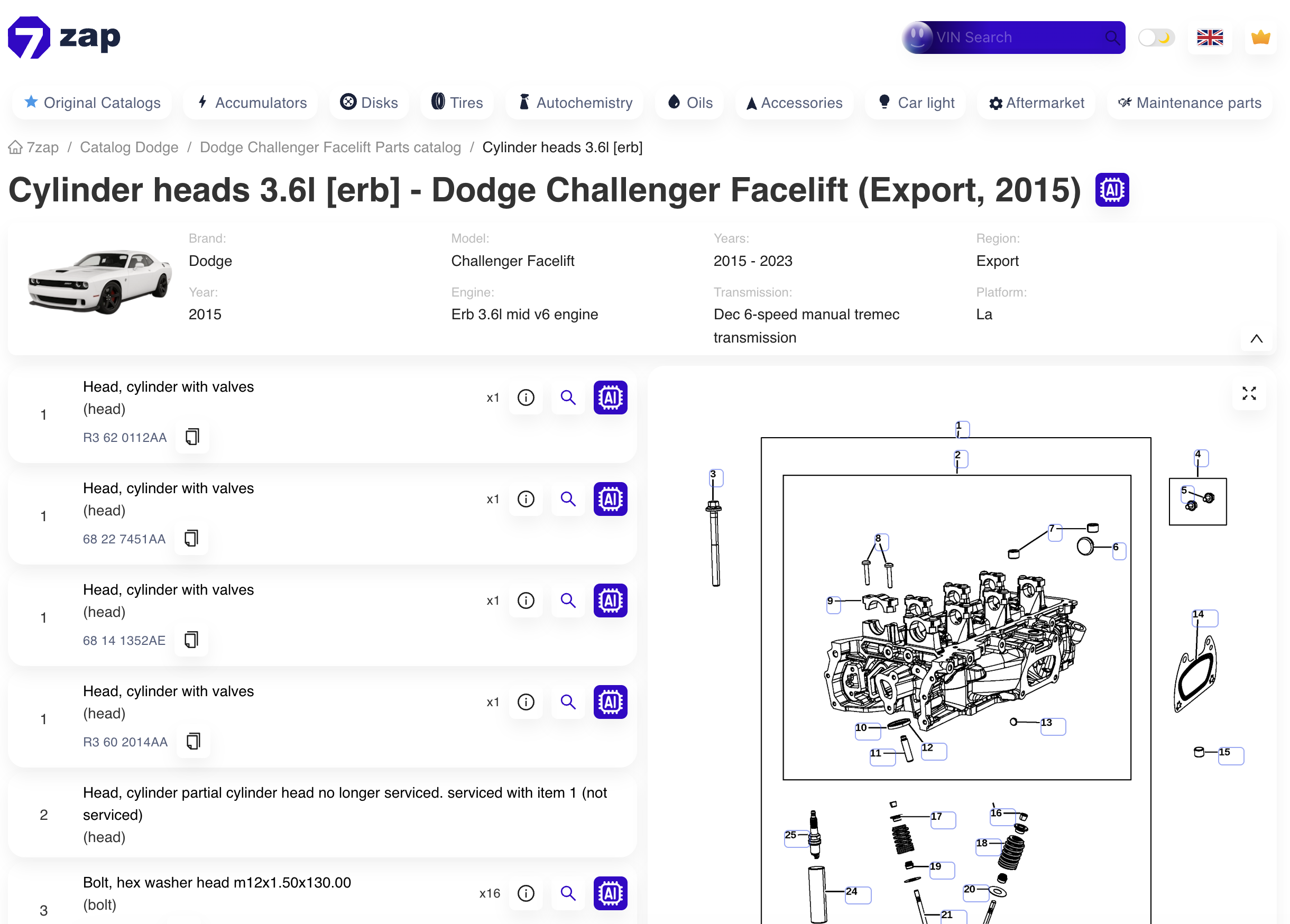Browse the Oils section
The height and width of the screenshot is (924, 1290).
[689, 103]
